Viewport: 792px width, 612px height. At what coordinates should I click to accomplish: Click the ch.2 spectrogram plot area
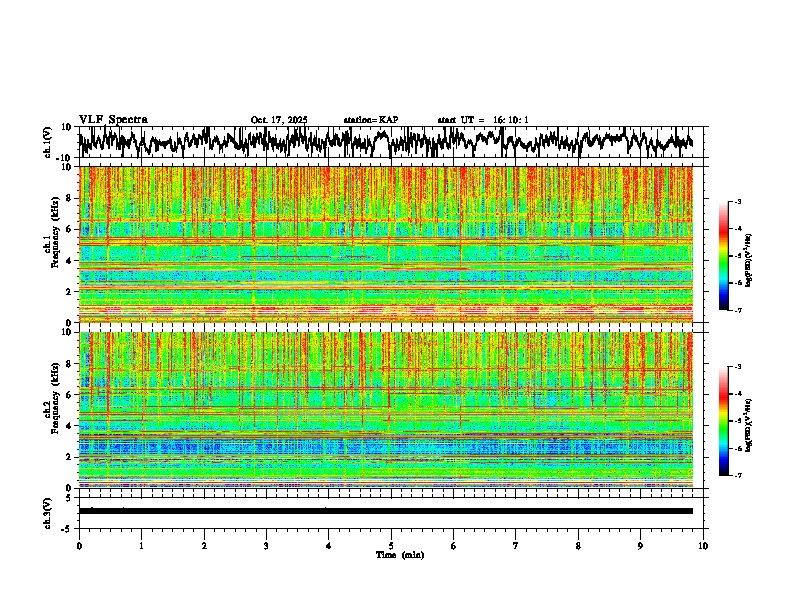385,410
